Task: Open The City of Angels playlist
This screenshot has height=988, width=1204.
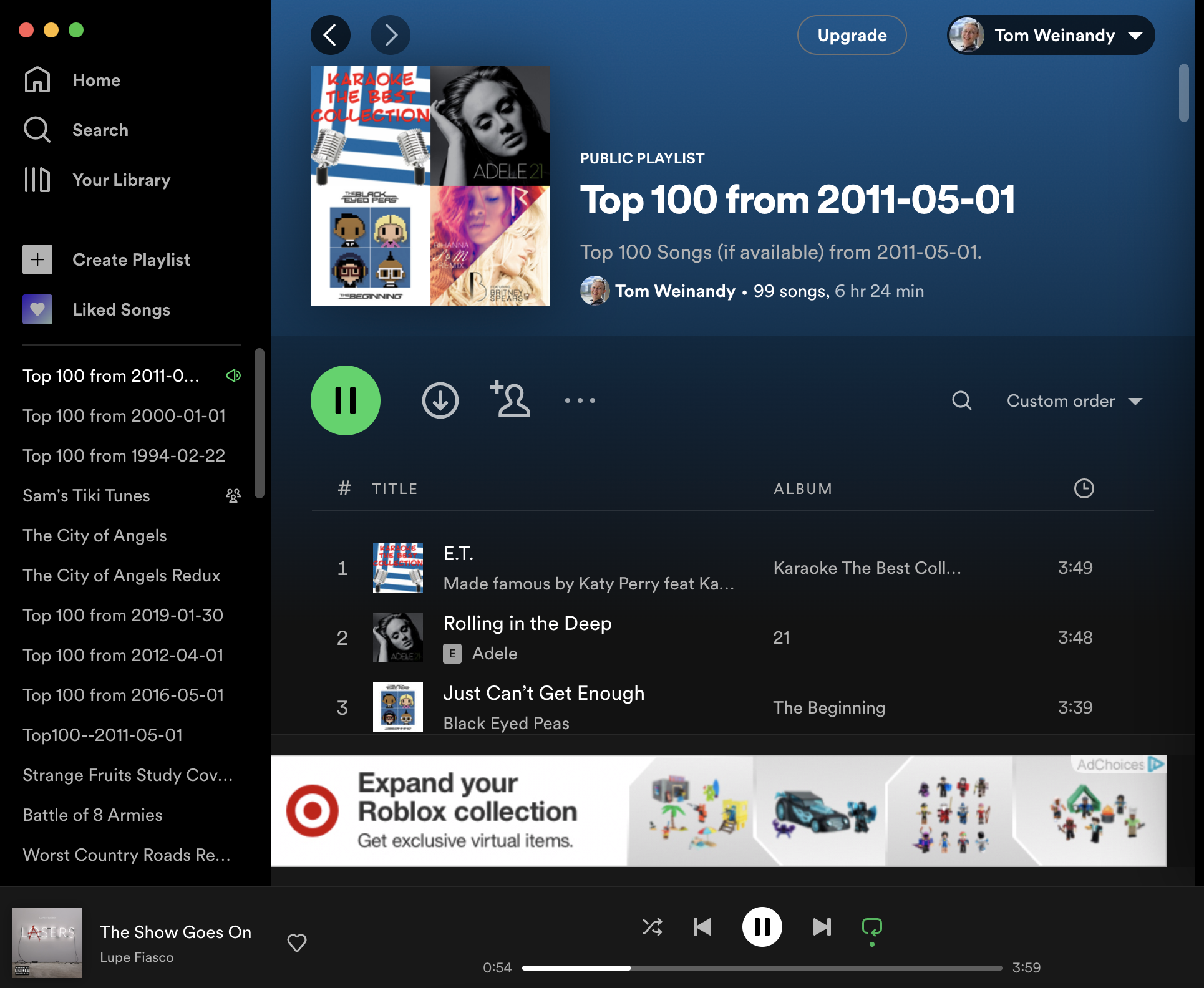Action: pyautogui.click(x=95, y=535)
